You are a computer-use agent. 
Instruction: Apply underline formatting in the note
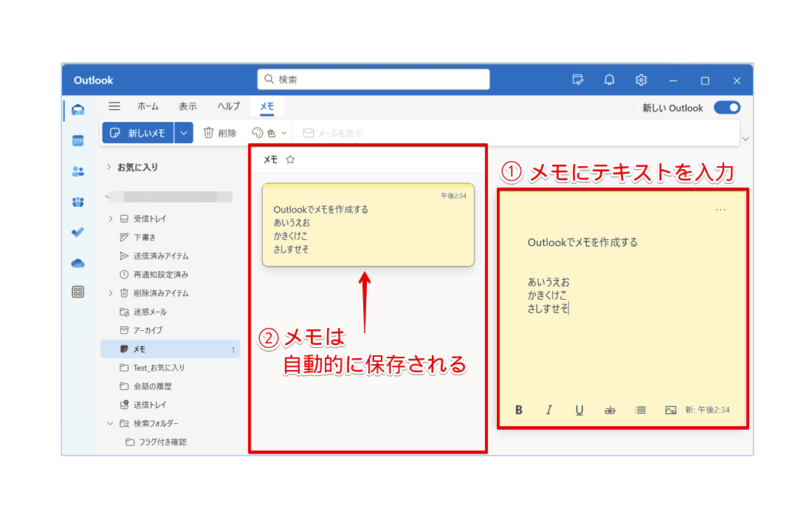point(579,410)
